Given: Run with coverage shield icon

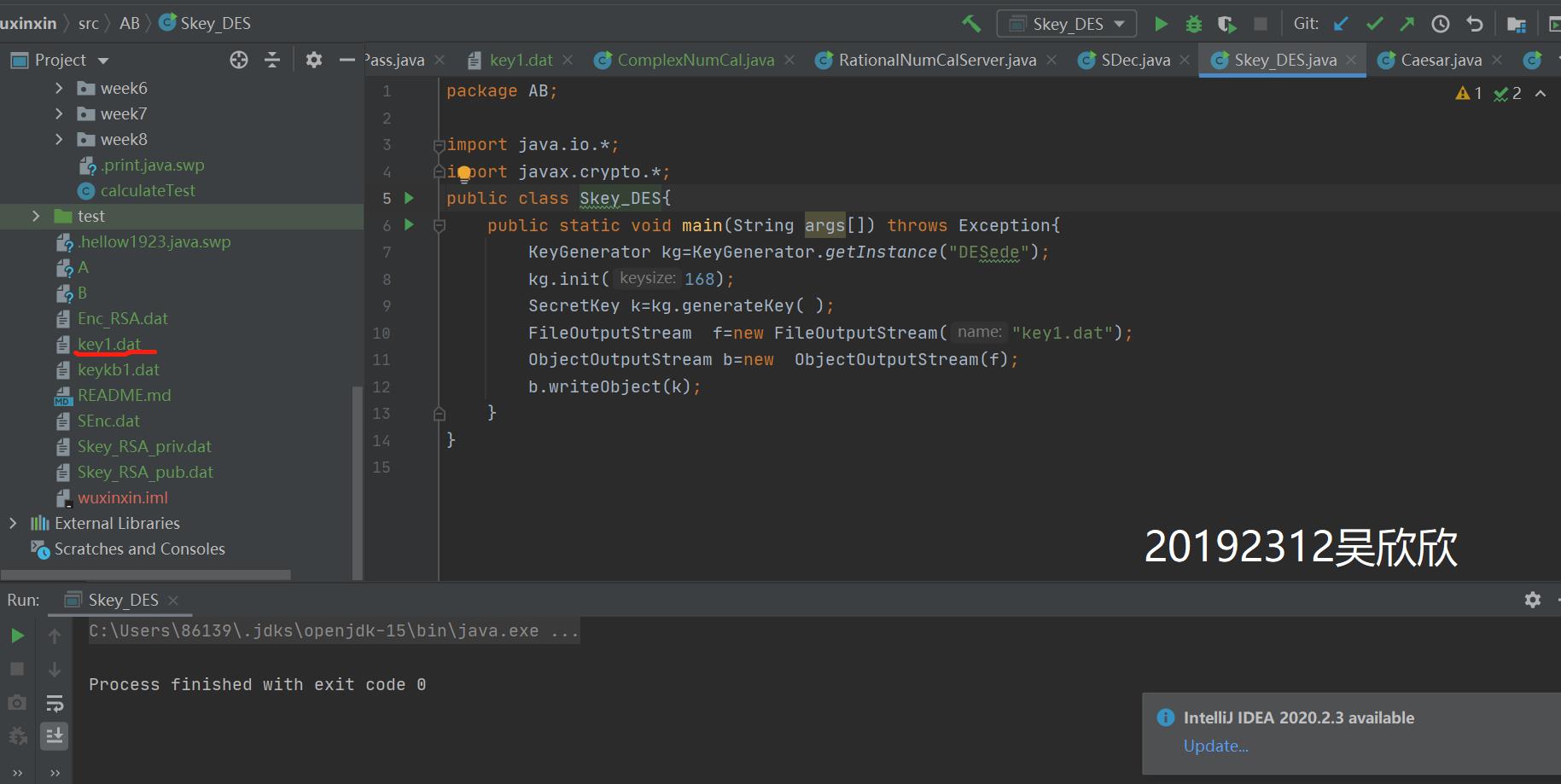Looking at the screenshot, I should pos(1226,24).
